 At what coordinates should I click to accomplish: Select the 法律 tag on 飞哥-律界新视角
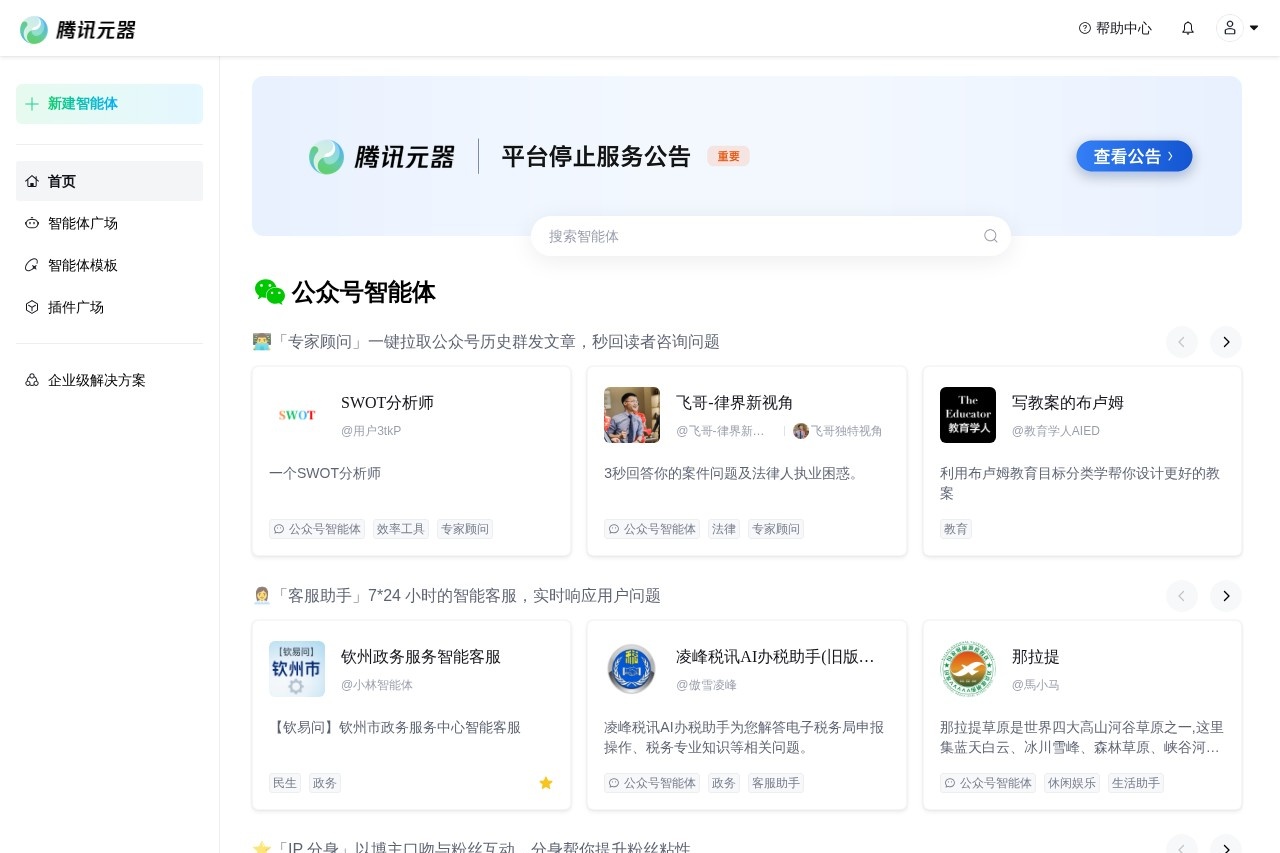pyautogui.click(x=724, y=529)
